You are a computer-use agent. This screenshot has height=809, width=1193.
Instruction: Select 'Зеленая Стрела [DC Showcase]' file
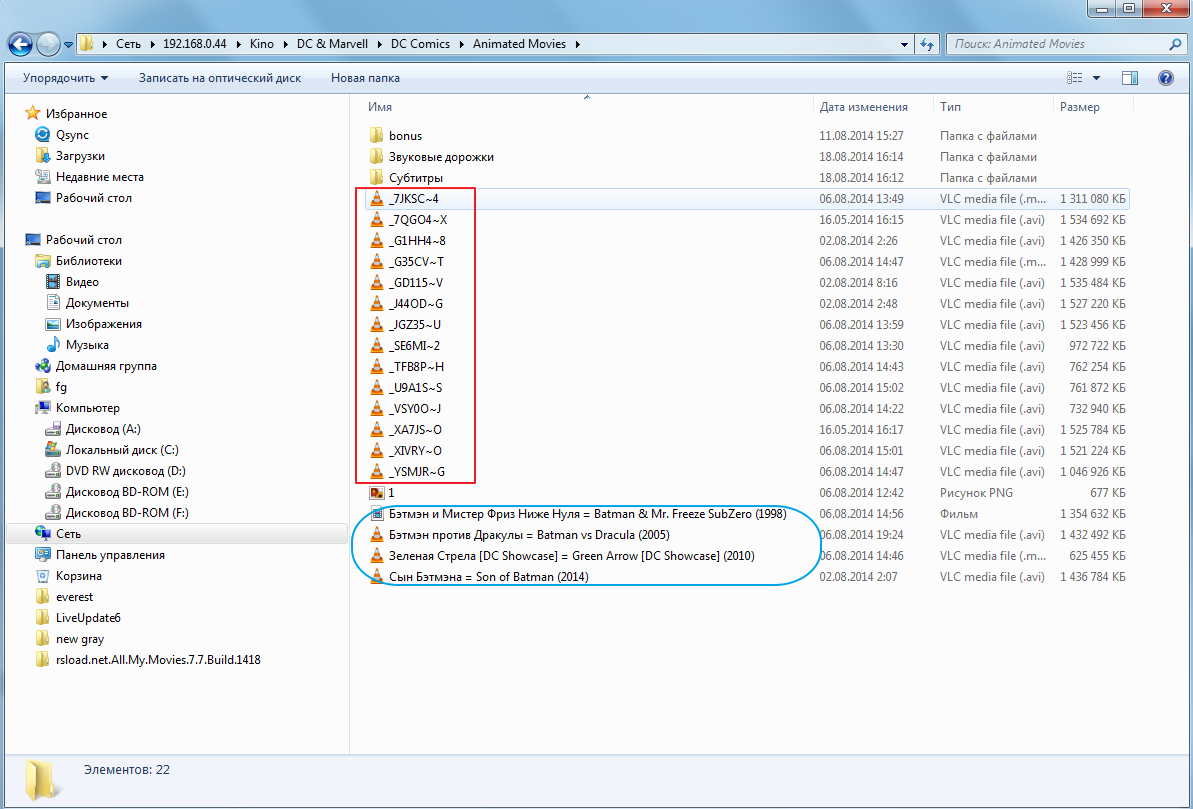point(562,556)
